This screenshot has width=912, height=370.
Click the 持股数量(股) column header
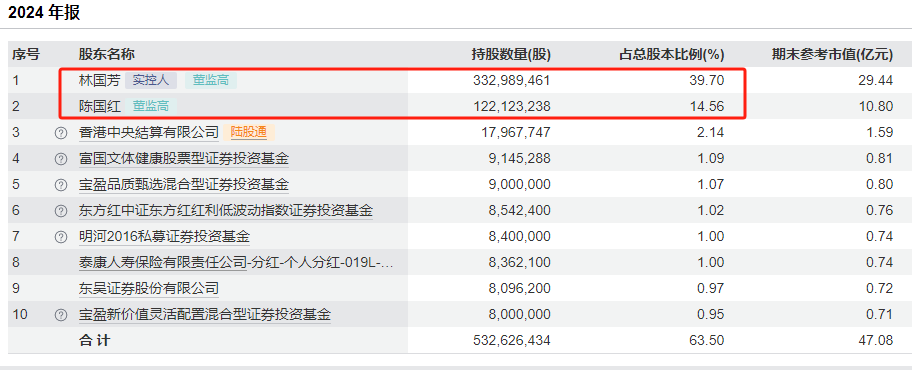tap(511, 55)
